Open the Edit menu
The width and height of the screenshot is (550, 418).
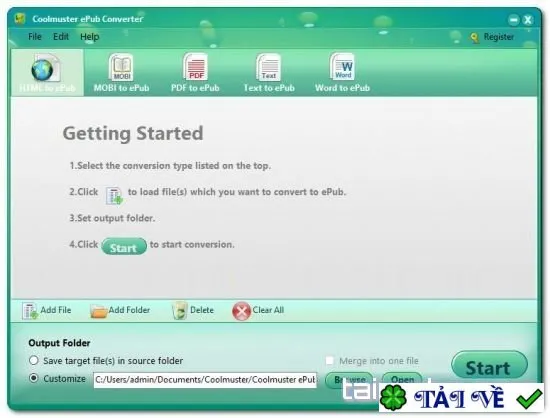[61, 36]
